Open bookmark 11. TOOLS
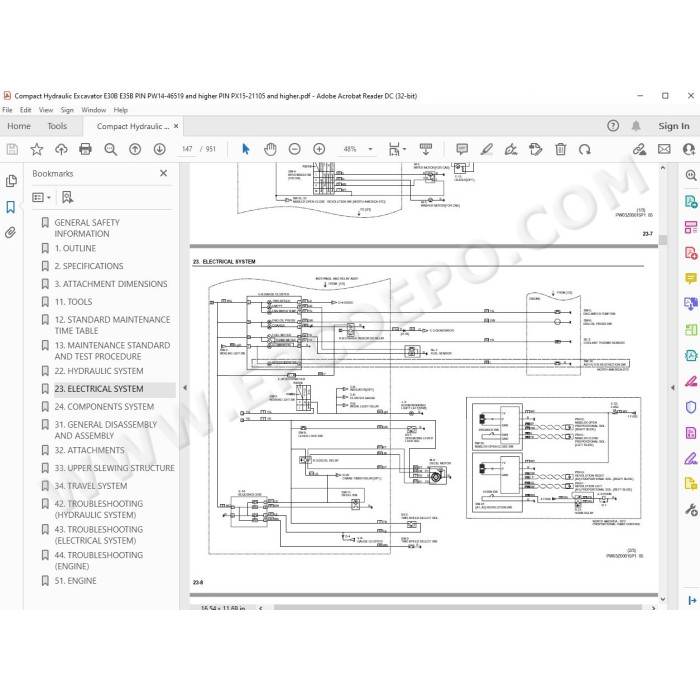Viewport: 700px width, 700px height. click(x=73, y=302)
